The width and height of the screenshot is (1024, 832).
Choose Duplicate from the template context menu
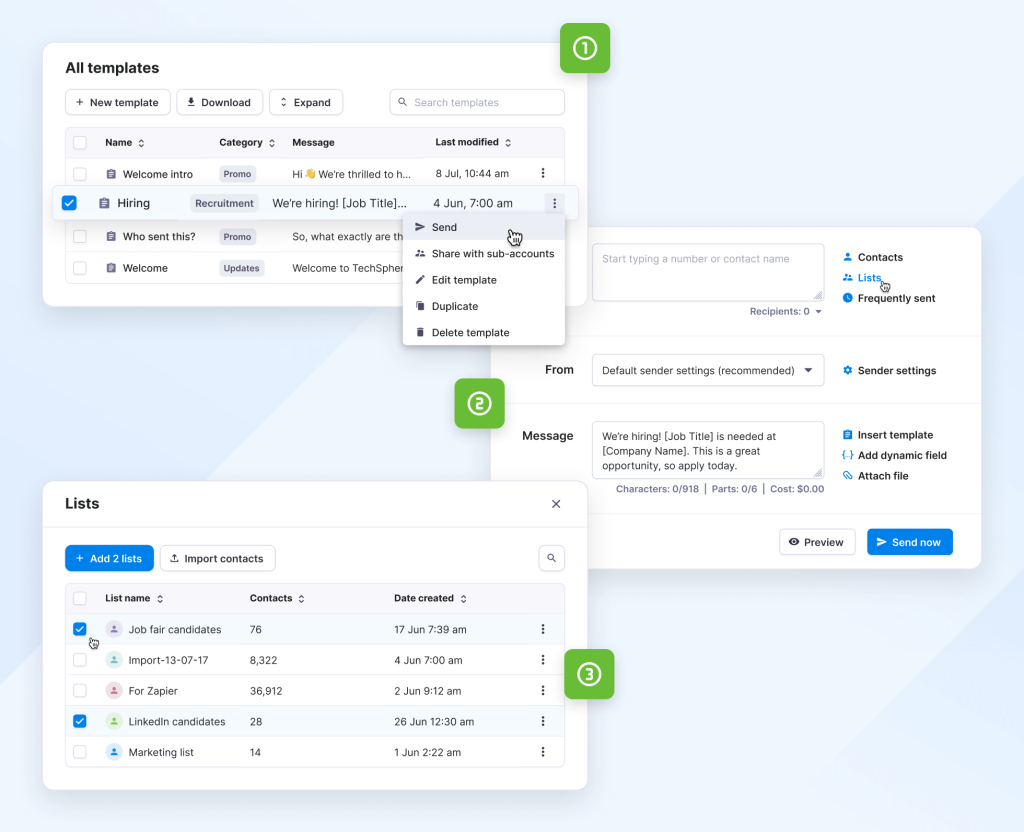pyautogui.click(x=454, y=306)
